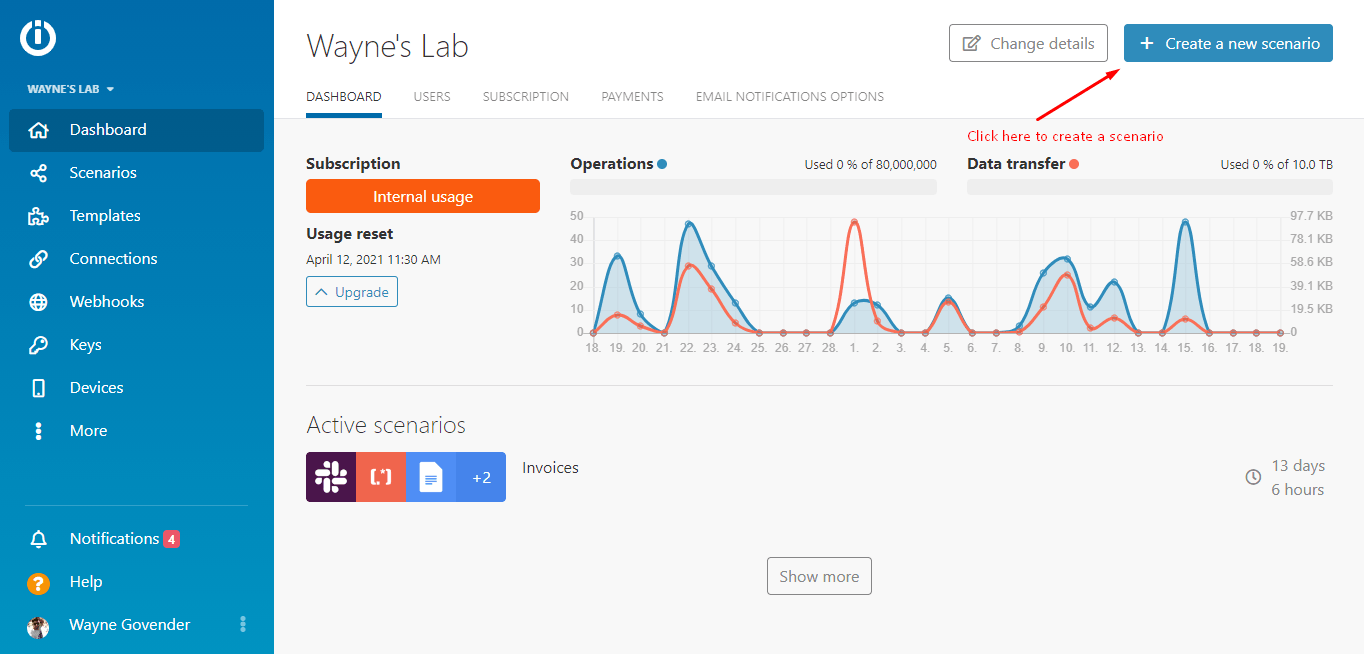
Task: Open Templates puzzle-piece icon in sidebar
Action: [x=39, y=216]
